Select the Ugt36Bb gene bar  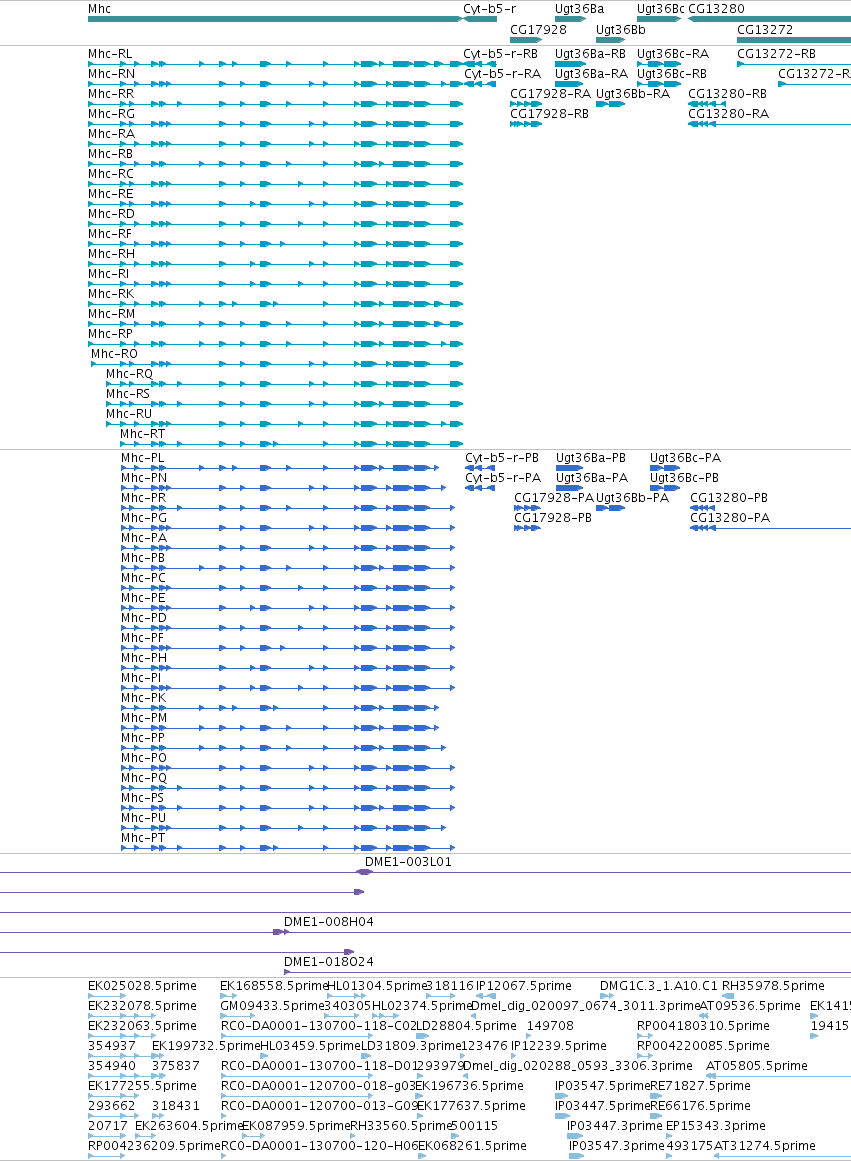(610, 39)
